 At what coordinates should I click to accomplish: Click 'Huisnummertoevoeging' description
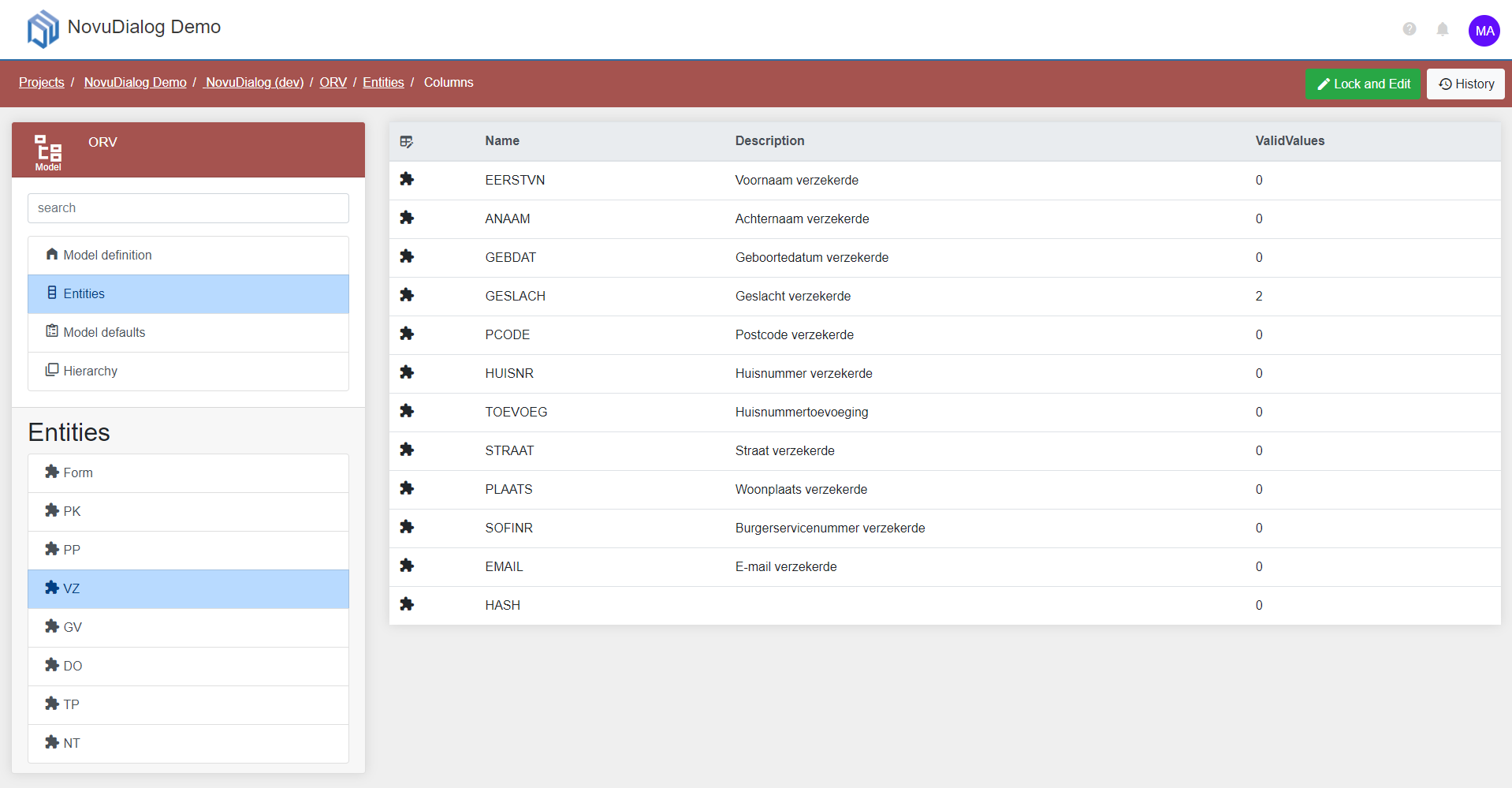coord(802,412)
